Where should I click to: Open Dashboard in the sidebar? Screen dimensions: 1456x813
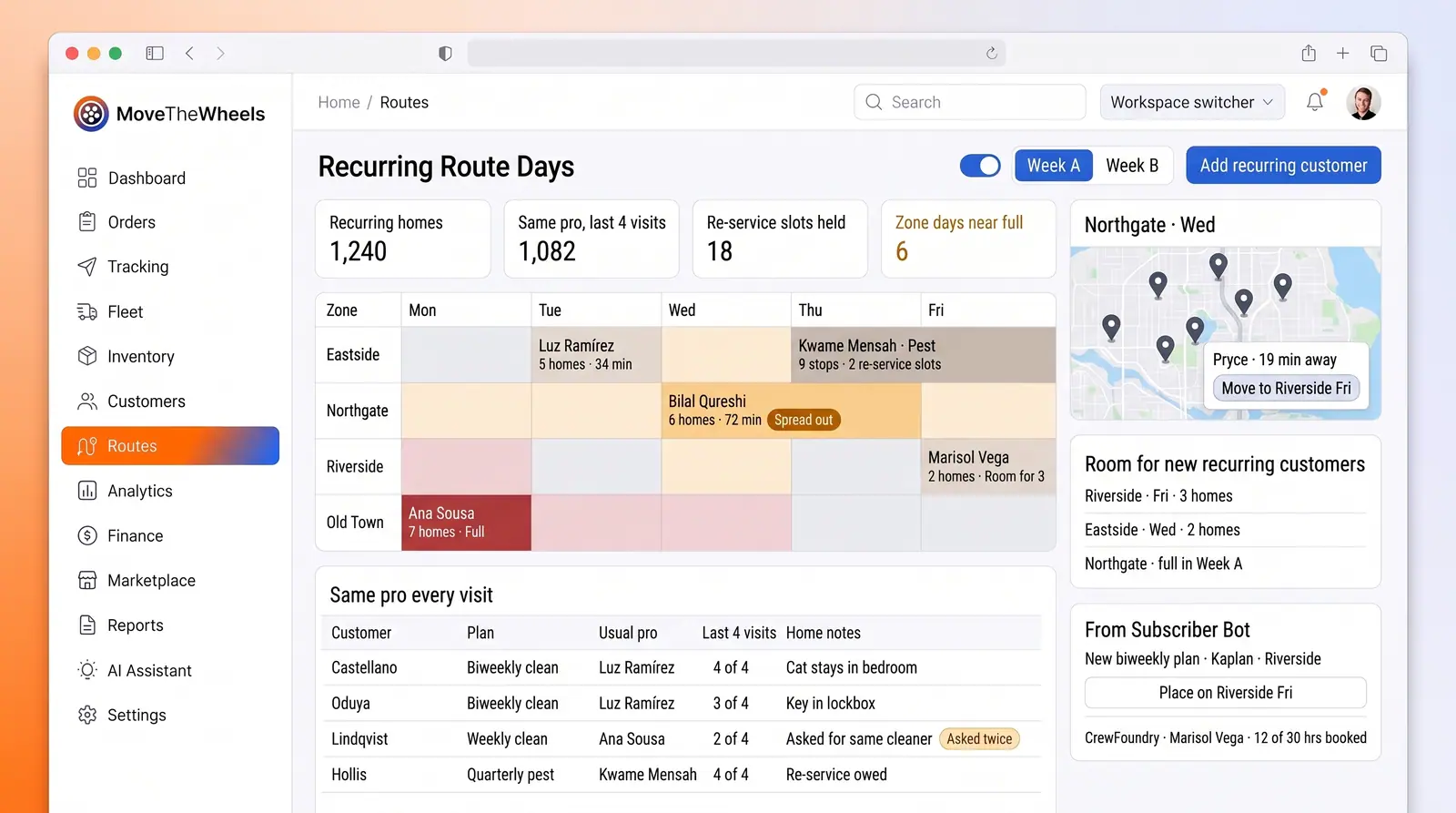coord(170,178)
